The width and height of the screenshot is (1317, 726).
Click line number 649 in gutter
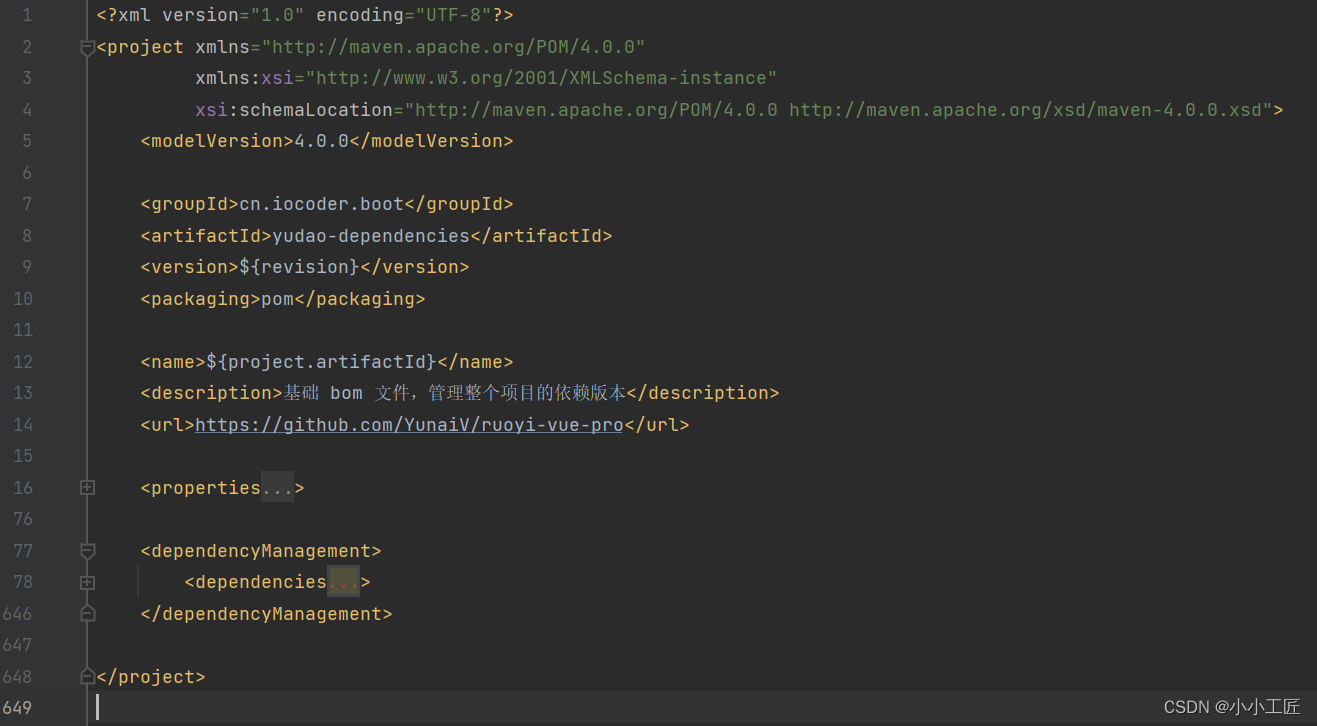click(17, 708)
